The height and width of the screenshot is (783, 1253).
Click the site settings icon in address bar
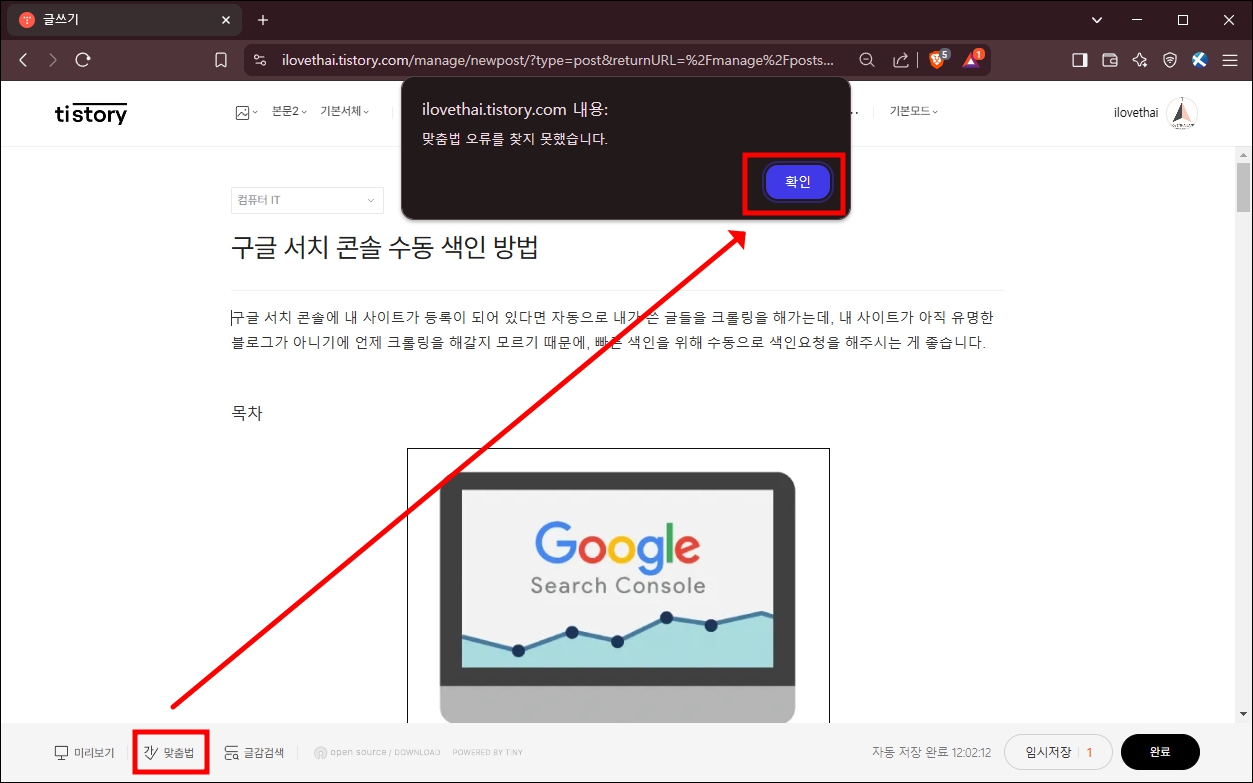[x=260, y=60]
